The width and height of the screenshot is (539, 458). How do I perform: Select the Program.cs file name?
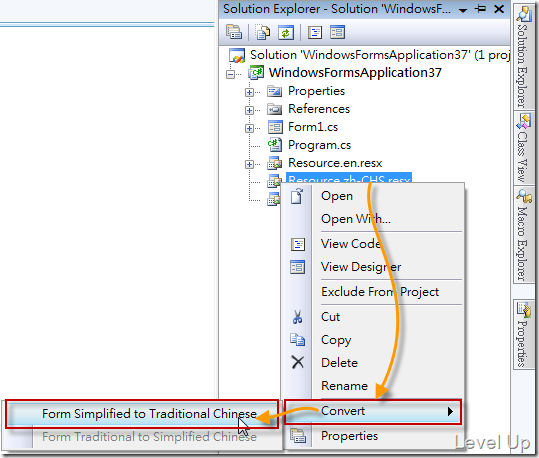click(319, 145)
